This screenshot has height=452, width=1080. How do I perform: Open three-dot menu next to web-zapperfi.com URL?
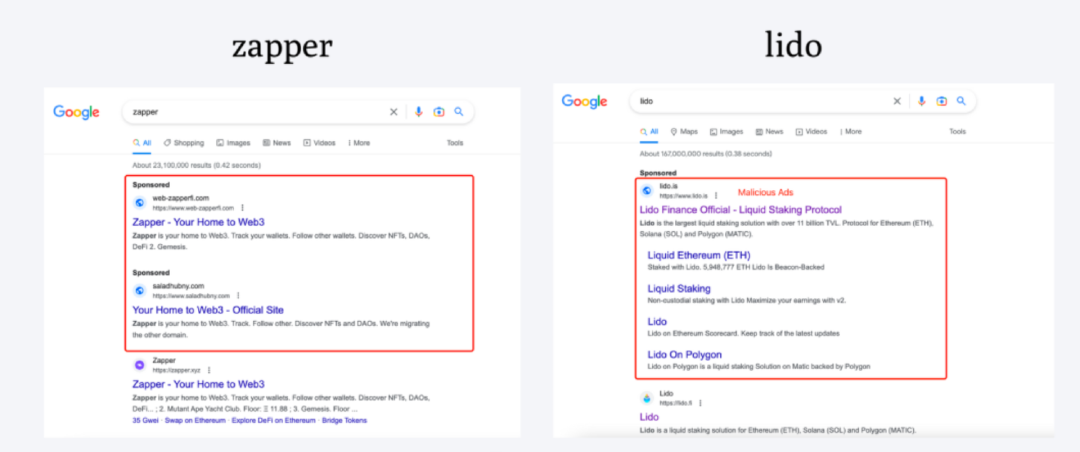(242, 208)
